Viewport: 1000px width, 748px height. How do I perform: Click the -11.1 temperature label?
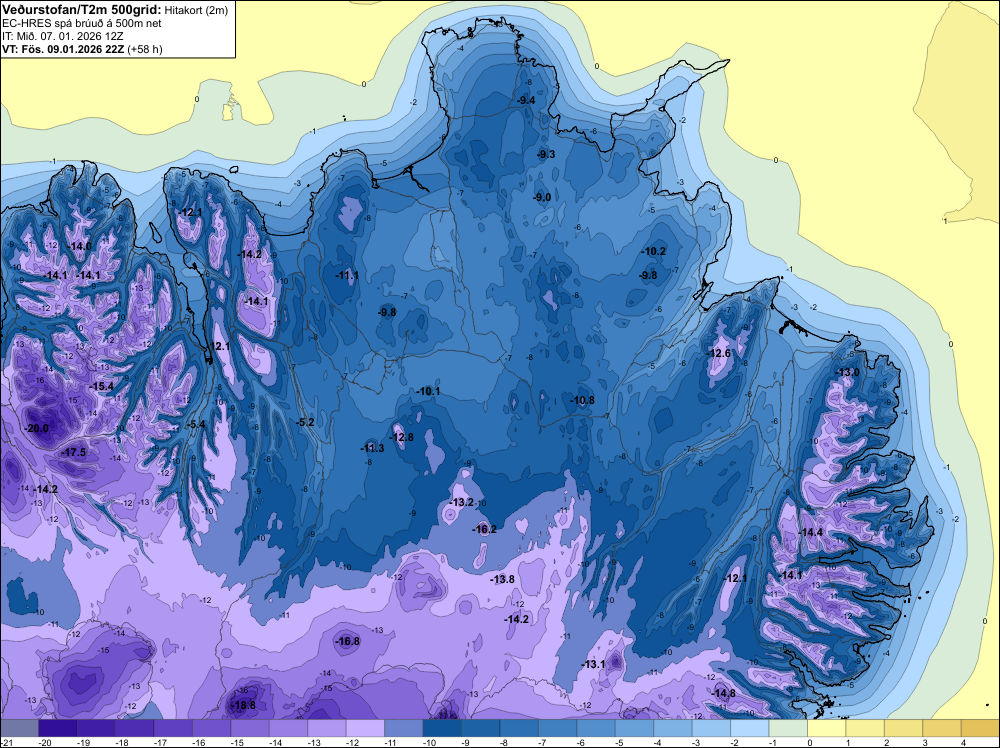347,275
